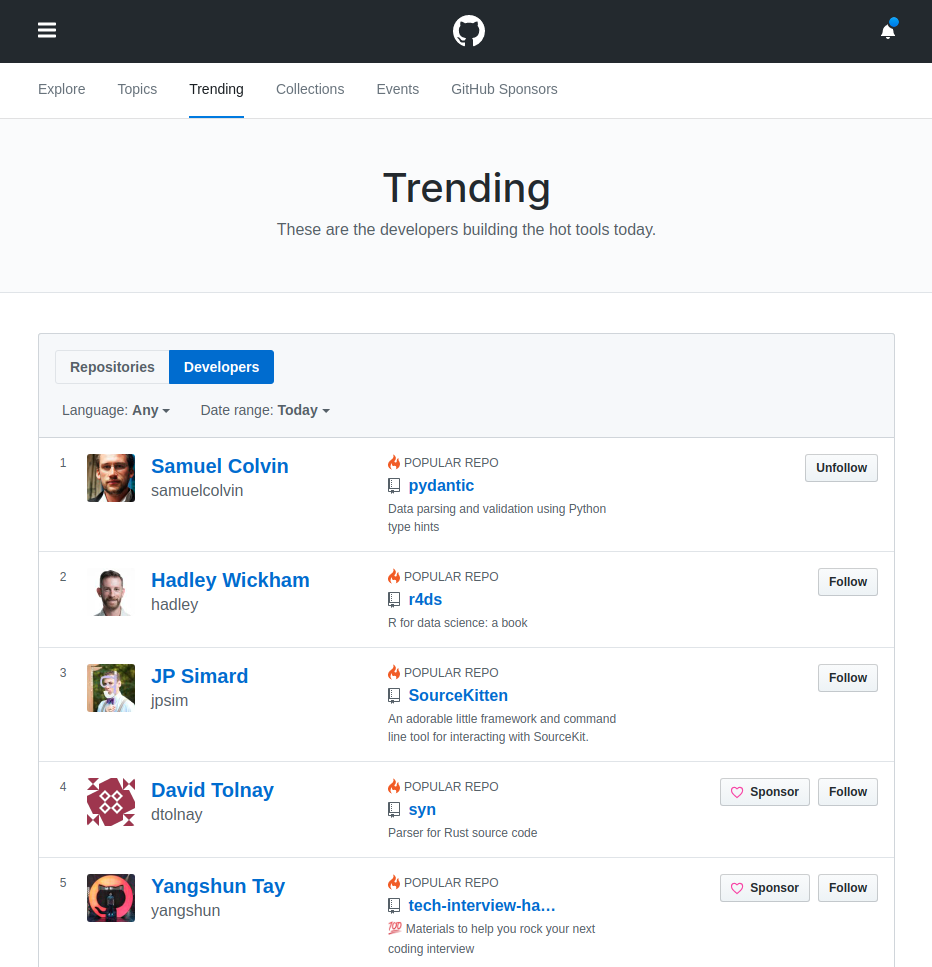Open the Collections tab
The height and width of the screenshot is (967, 932).
point(310,89)
